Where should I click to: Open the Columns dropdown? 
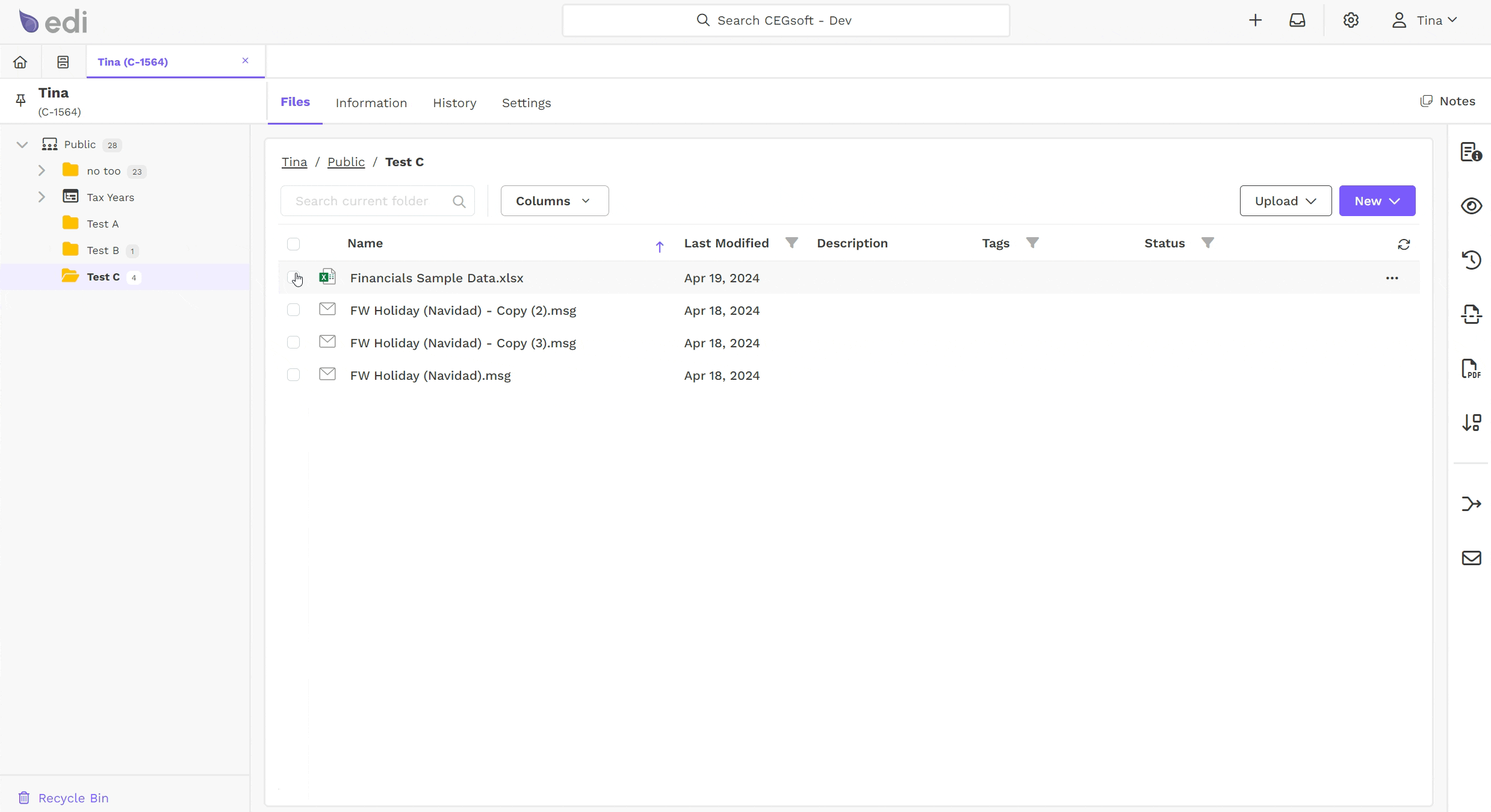[554, 201]
